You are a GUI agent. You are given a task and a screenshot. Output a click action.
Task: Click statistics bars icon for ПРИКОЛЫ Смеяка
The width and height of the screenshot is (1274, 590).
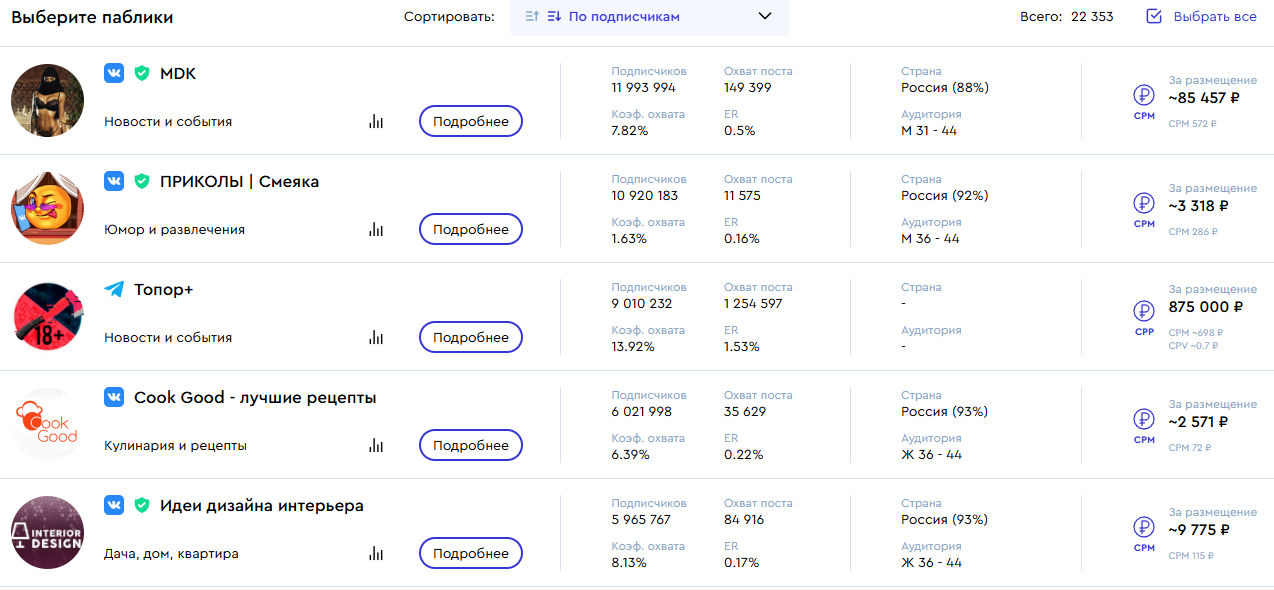376,230
